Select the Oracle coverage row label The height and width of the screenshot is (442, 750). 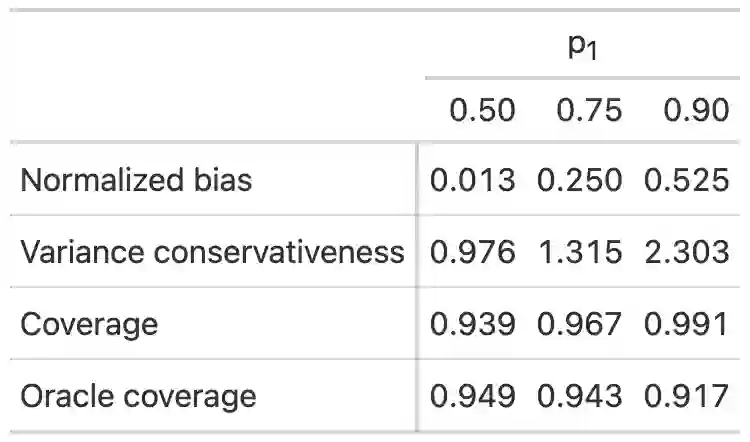point(138,396)
